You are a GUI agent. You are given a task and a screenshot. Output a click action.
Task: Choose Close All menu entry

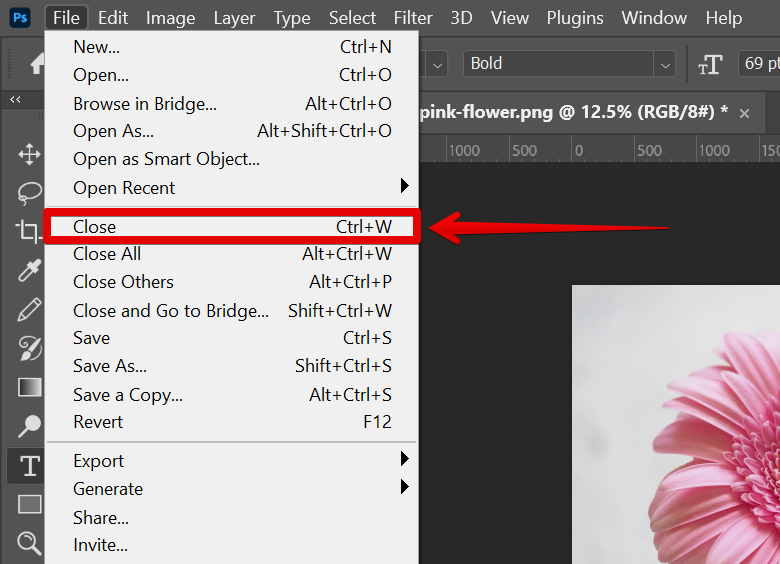point(231,254)
